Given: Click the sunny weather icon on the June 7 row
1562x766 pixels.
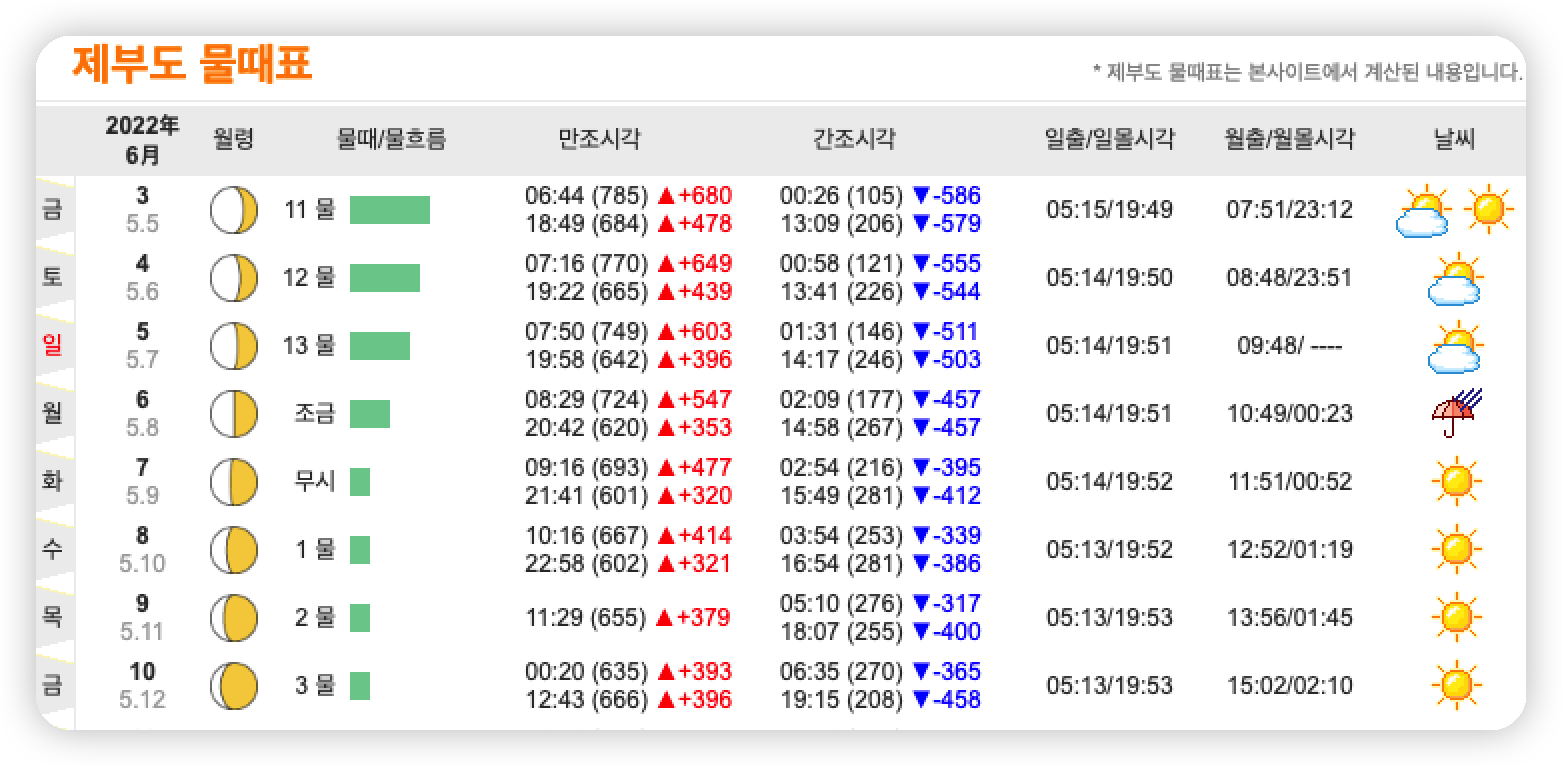Looking at the screenshot, I should pos(1457,481).
